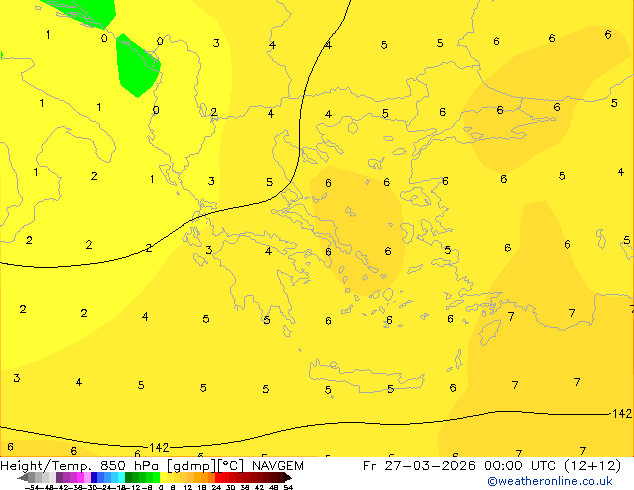Screen dimensions: 634x490
Task: Pick the yellow swatch in the temperature legend
Action: click(x=163, y=477)
